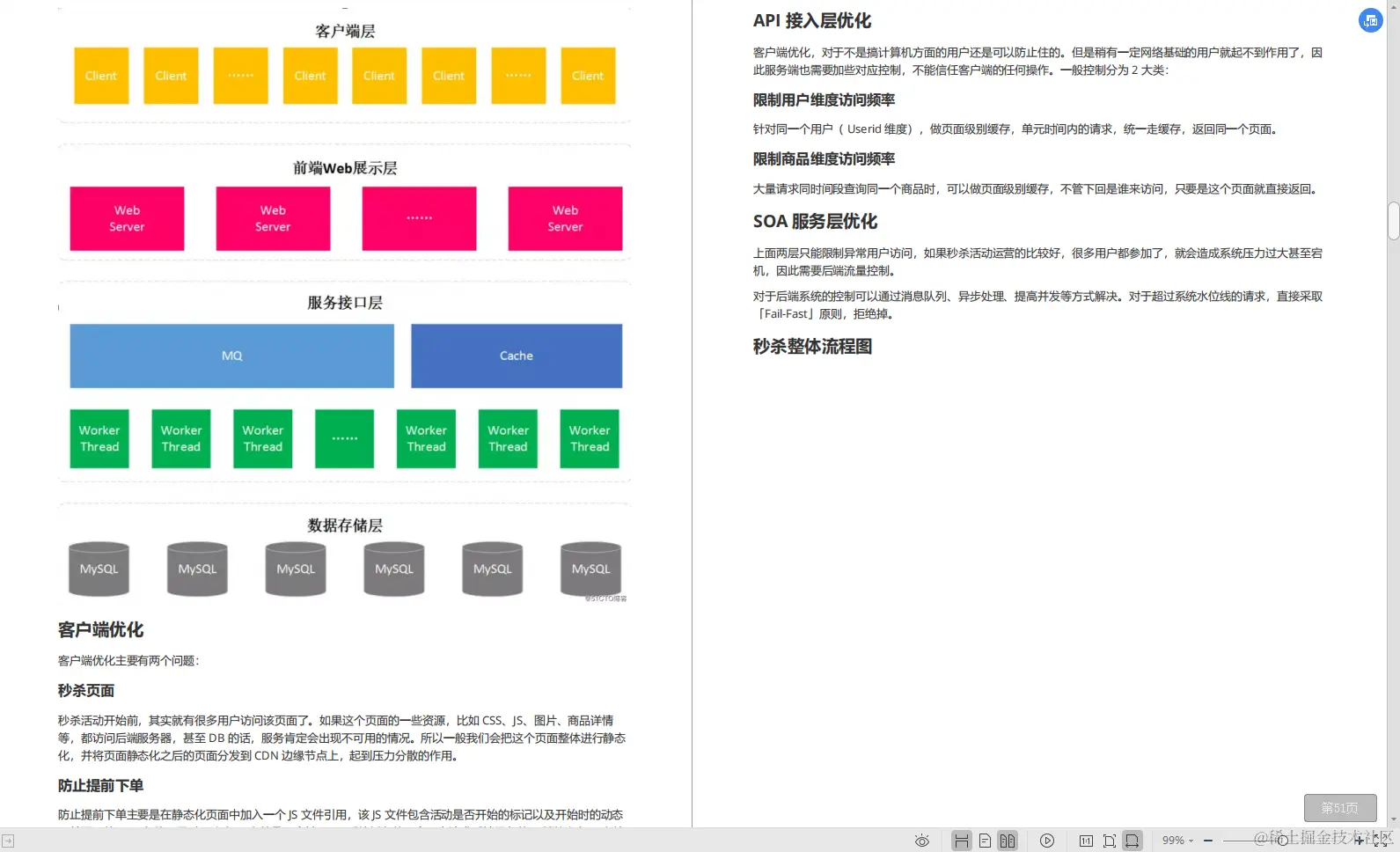Fit whole page in window icon
This screenshot has width=1400, height=852.
(x=1110, y=841)
